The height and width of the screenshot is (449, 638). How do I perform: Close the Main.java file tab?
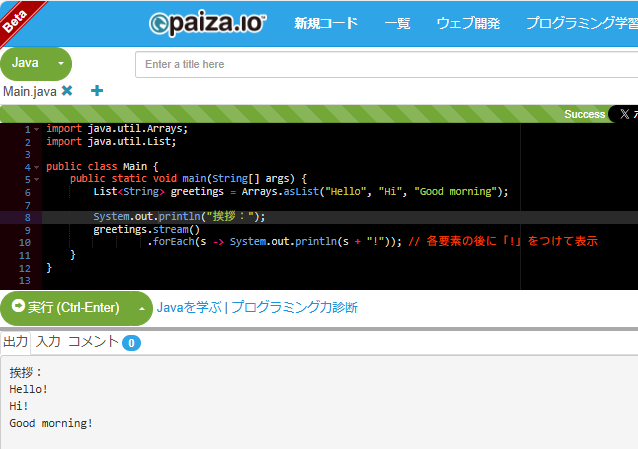click(67, 91)
